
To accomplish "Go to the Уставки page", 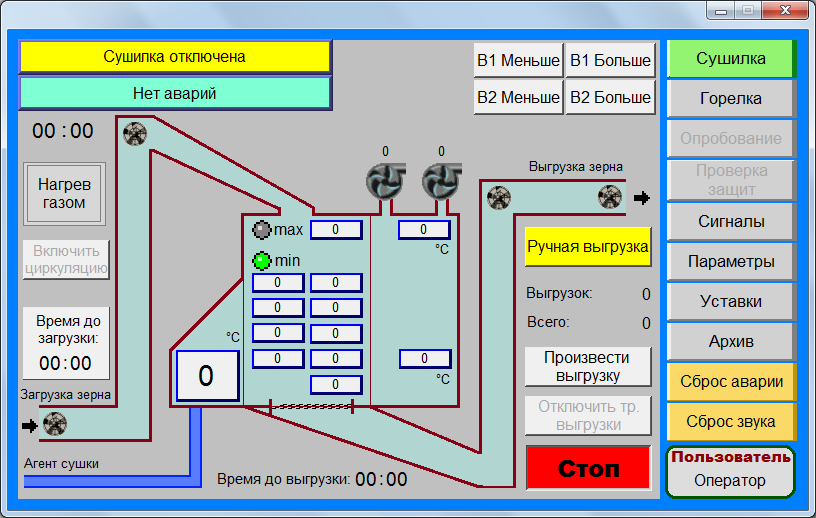I will click(x=731, y=301).
